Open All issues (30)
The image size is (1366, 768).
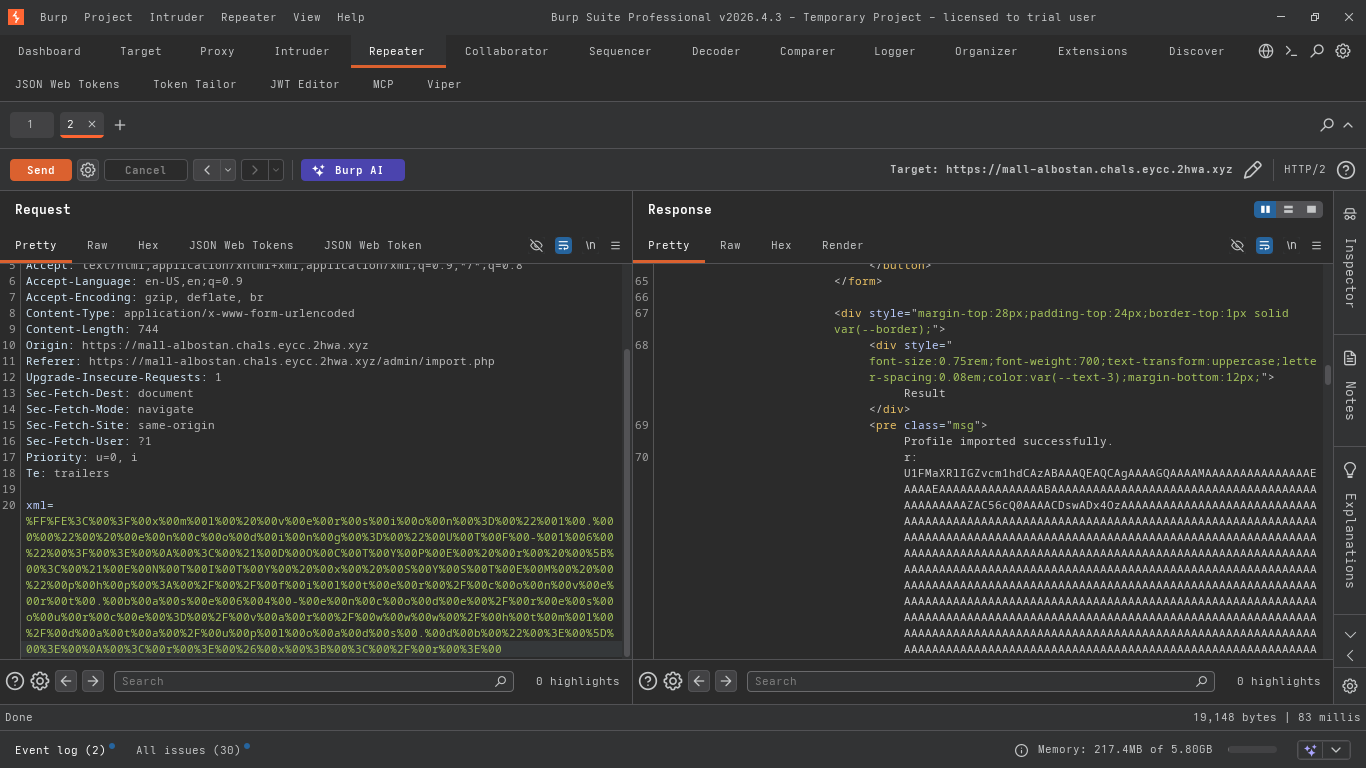point(188,750)
